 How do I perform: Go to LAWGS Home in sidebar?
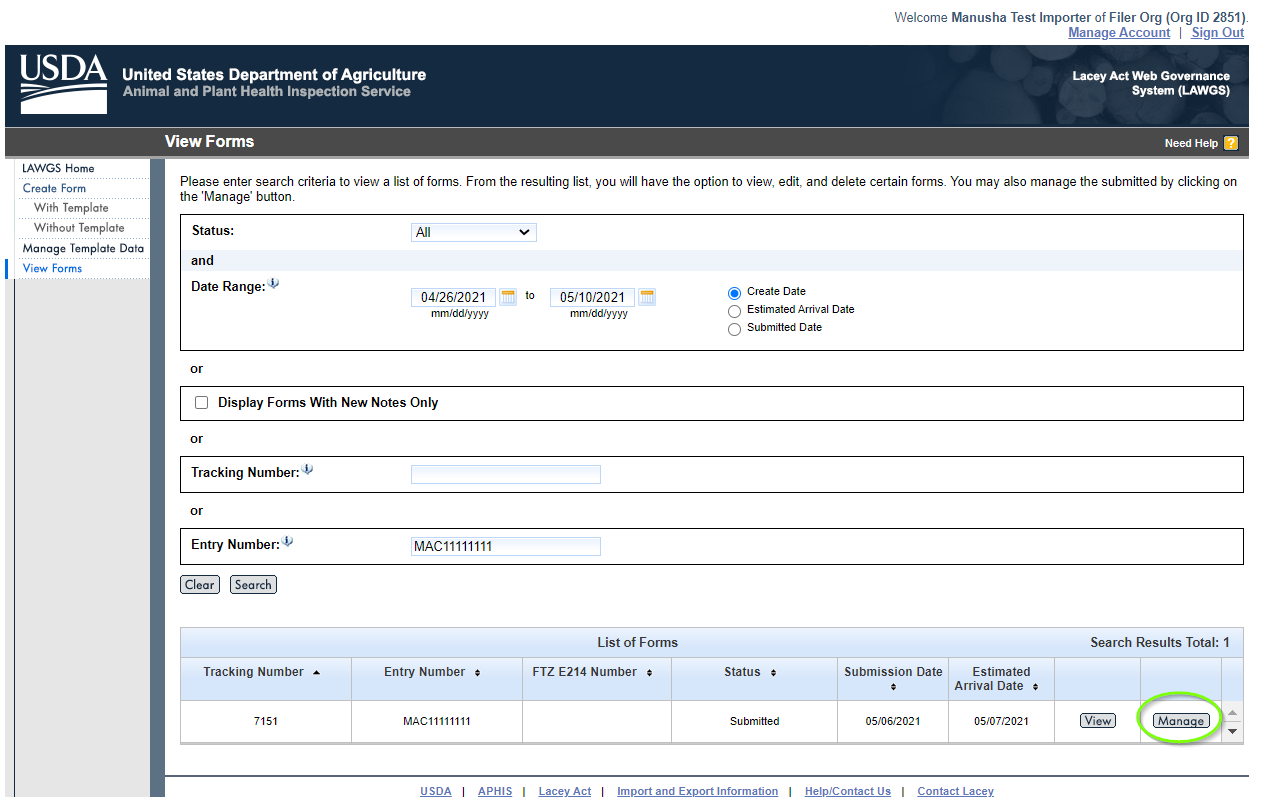click(58, 168)
